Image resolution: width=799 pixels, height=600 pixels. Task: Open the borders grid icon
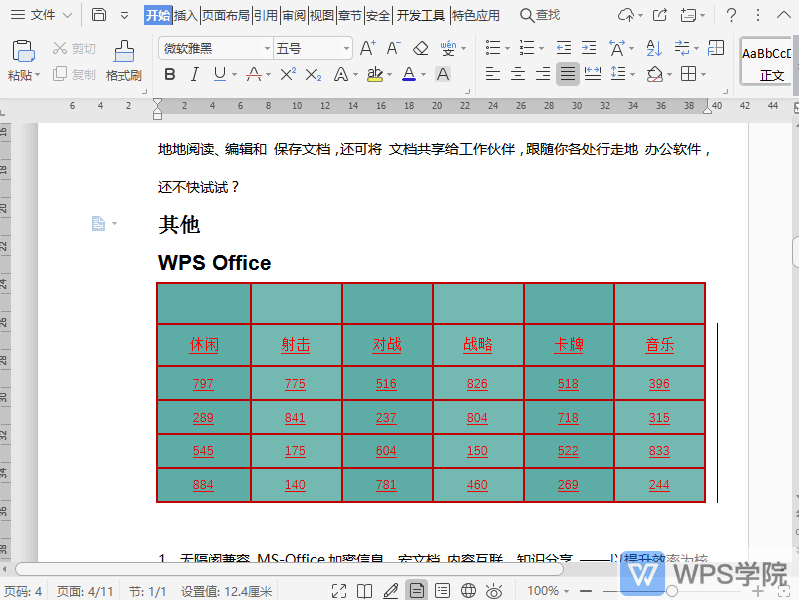tap(688, 74)
